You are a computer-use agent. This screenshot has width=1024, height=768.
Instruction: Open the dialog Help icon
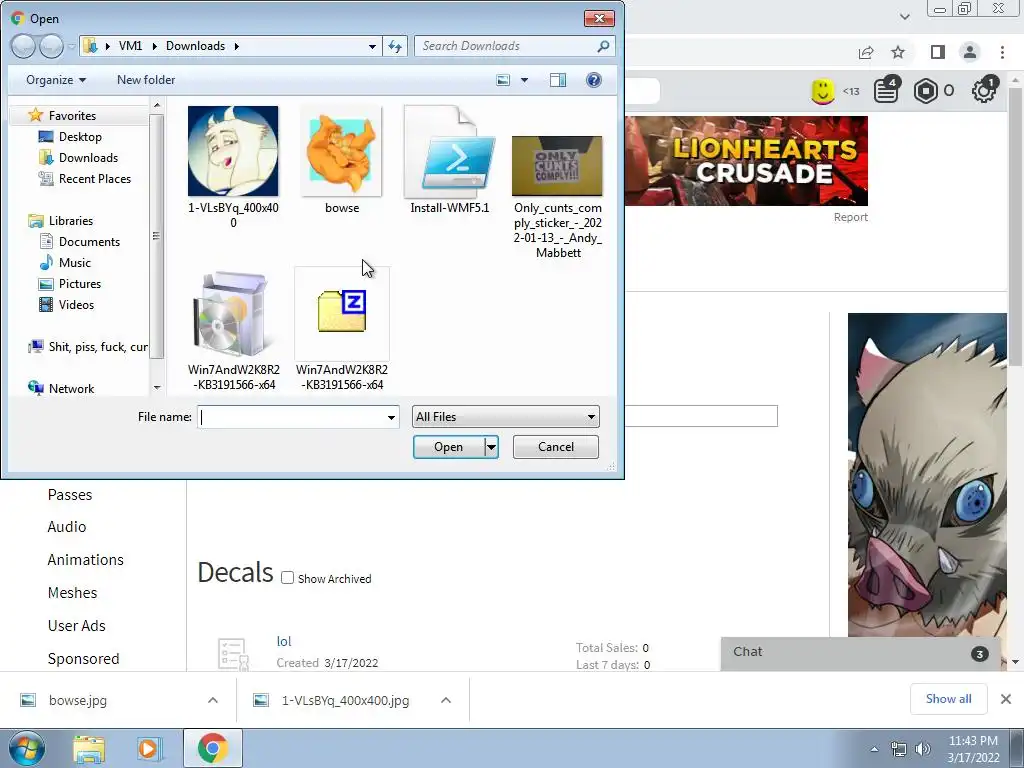[x=594, y=80]
